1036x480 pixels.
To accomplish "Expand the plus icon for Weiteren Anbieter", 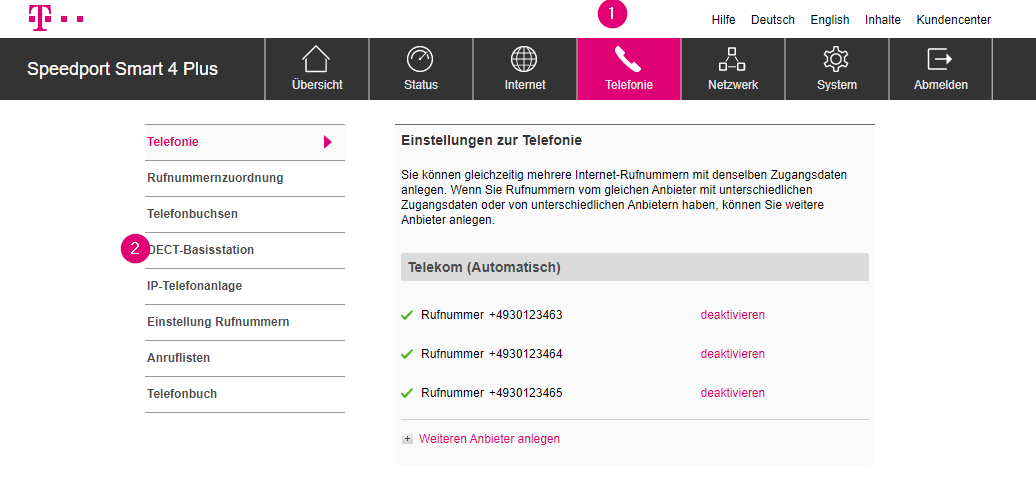I will pyautogui.click(x=408, y=439).
